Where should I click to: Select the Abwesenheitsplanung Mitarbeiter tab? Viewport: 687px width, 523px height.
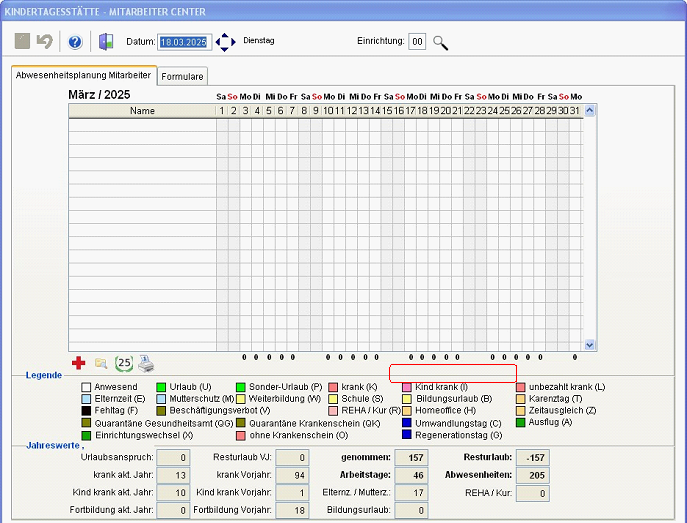point(84,75)
